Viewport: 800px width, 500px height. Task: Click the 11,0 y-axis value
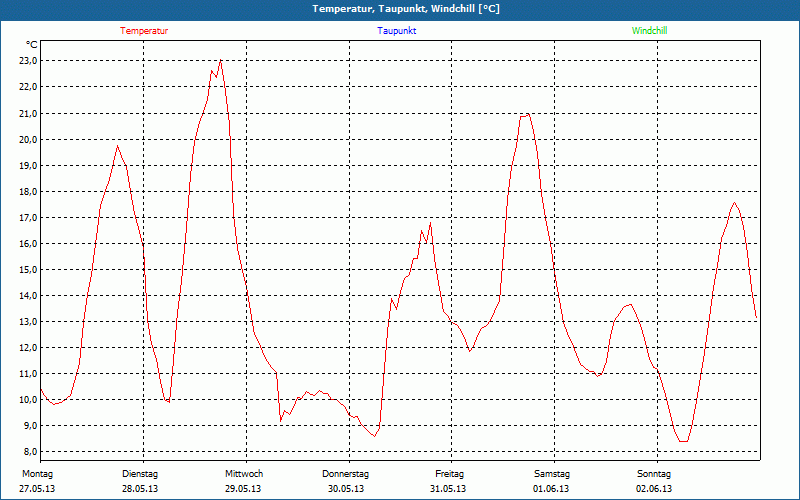point(28,373)
